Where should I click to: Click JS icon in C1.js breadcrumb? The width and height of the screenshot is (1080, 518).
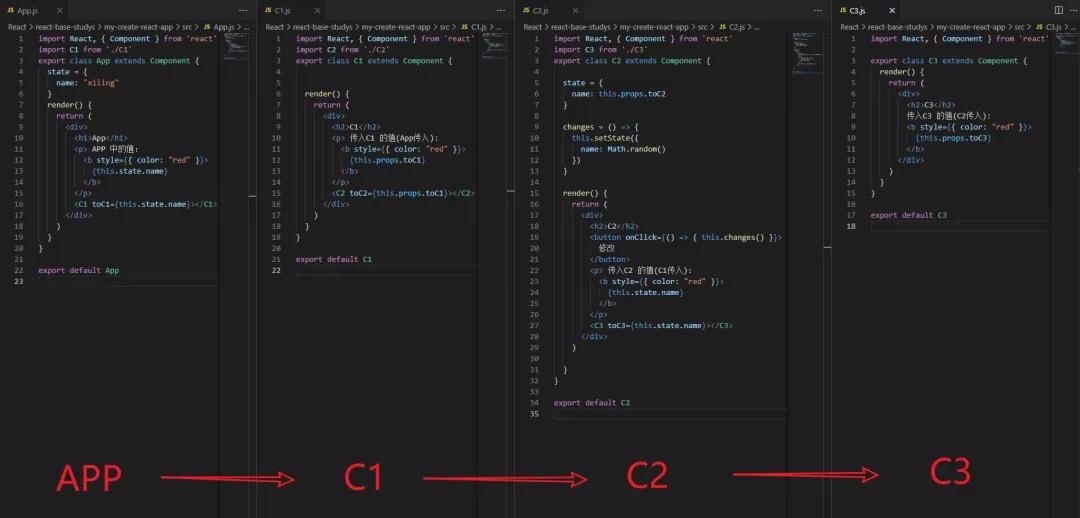point(464,27)
